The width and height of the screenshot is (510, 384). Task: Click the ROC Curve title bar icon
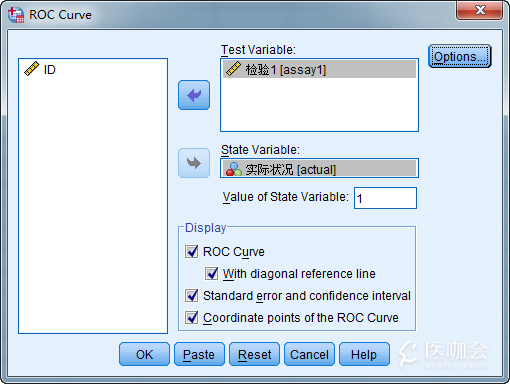click(16, 15)
